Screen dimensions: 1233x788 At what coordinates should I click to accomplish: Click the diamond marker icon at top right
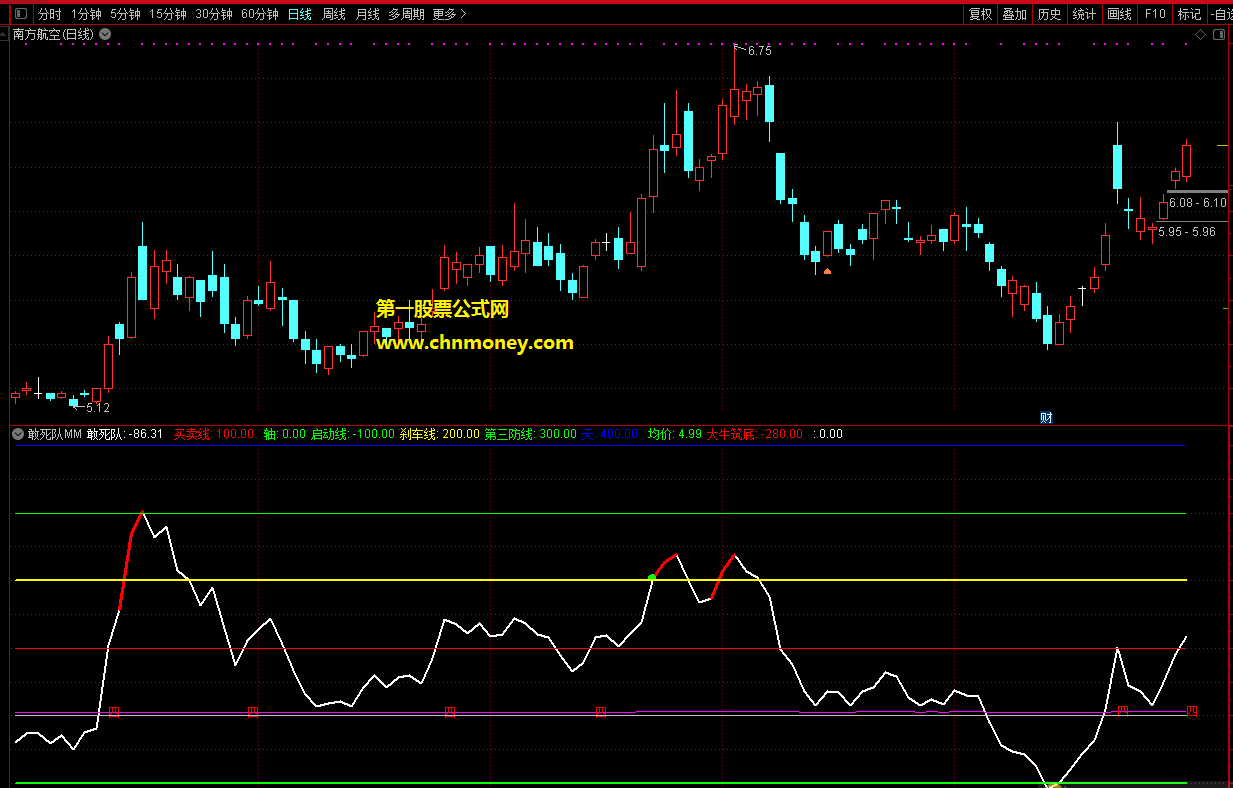(1200, 34)
